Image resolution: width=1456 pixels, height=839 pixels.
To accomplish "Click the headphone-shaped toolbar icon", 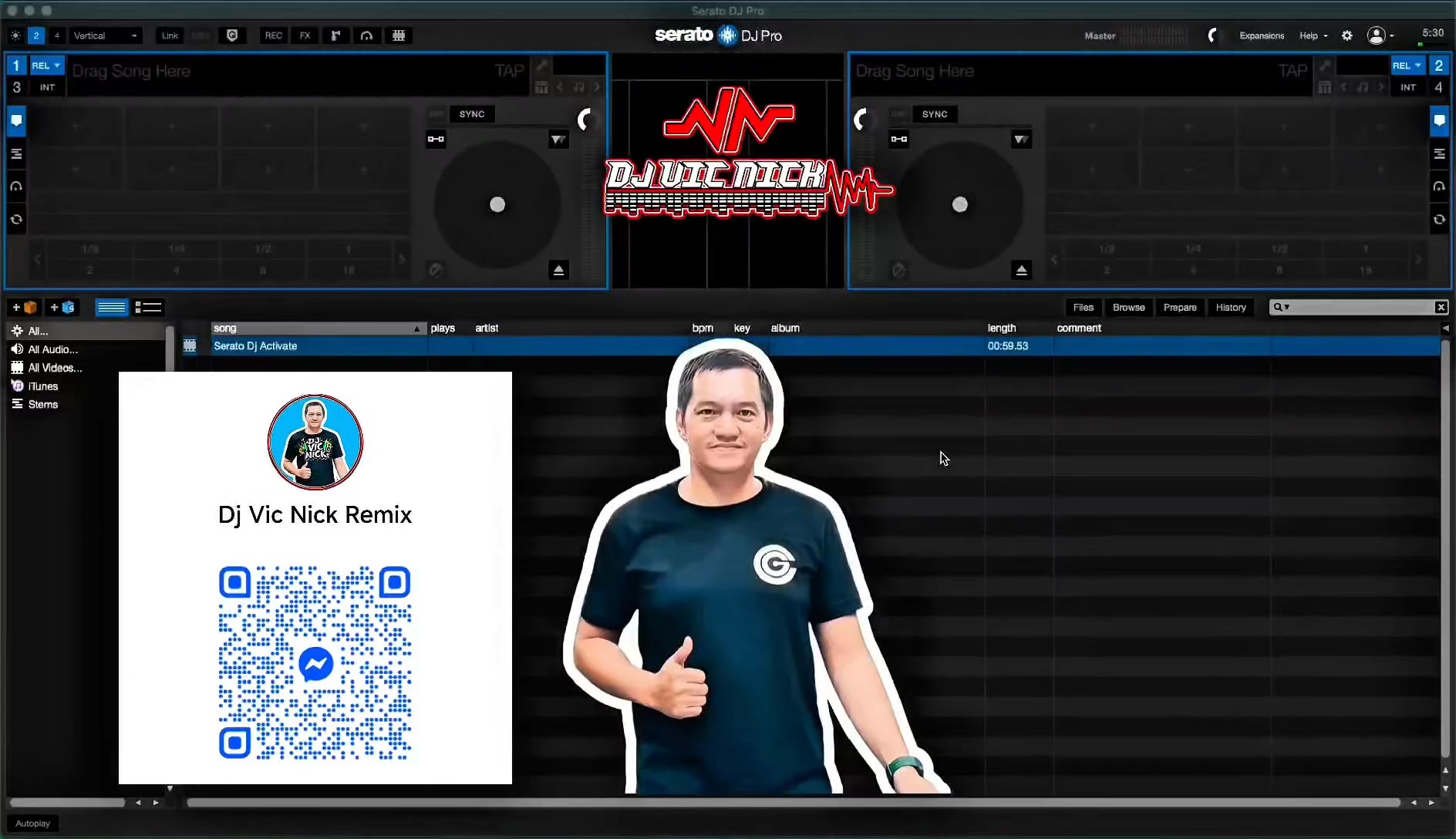I will pos(367,35).
